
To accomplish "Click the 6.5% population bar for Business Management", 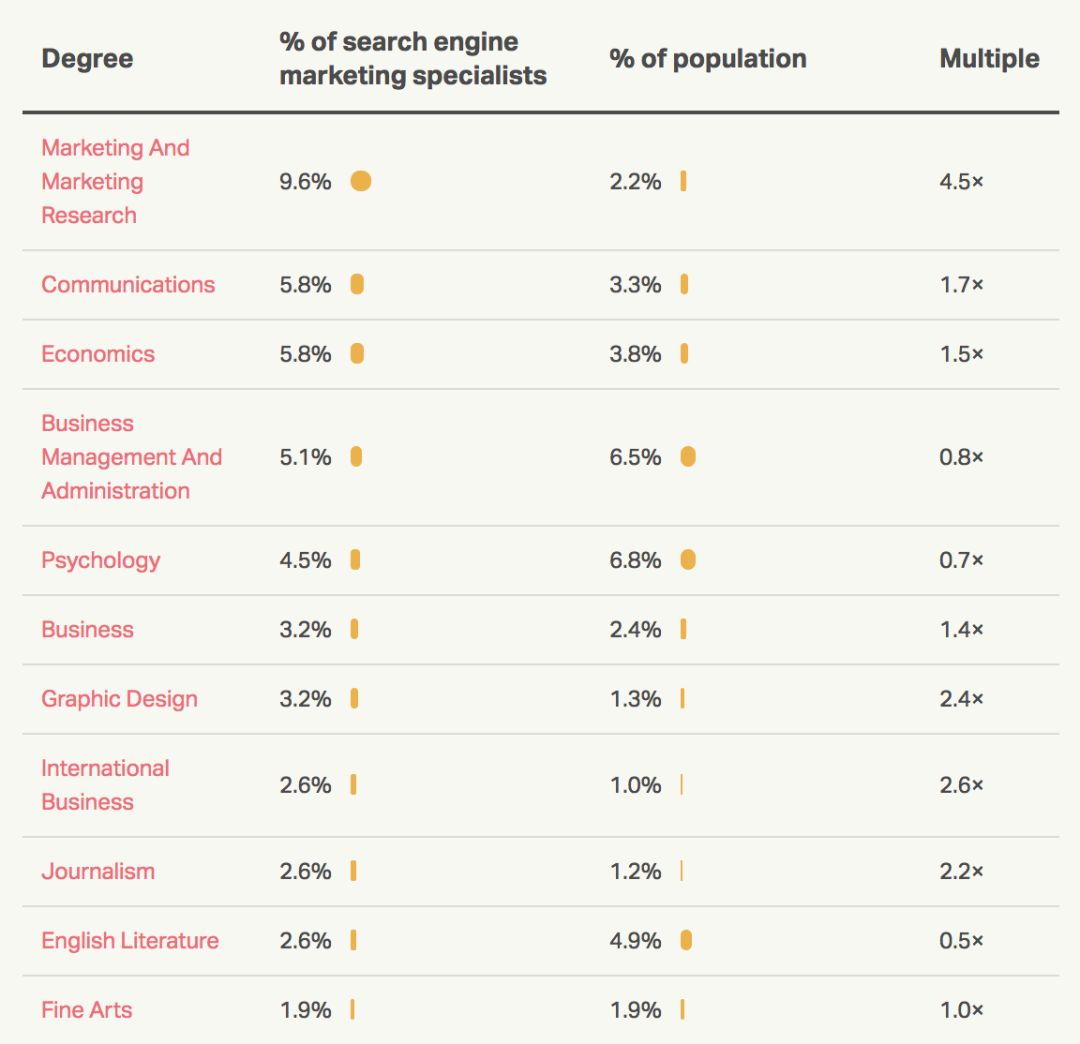I will click(x=688, y=457).
